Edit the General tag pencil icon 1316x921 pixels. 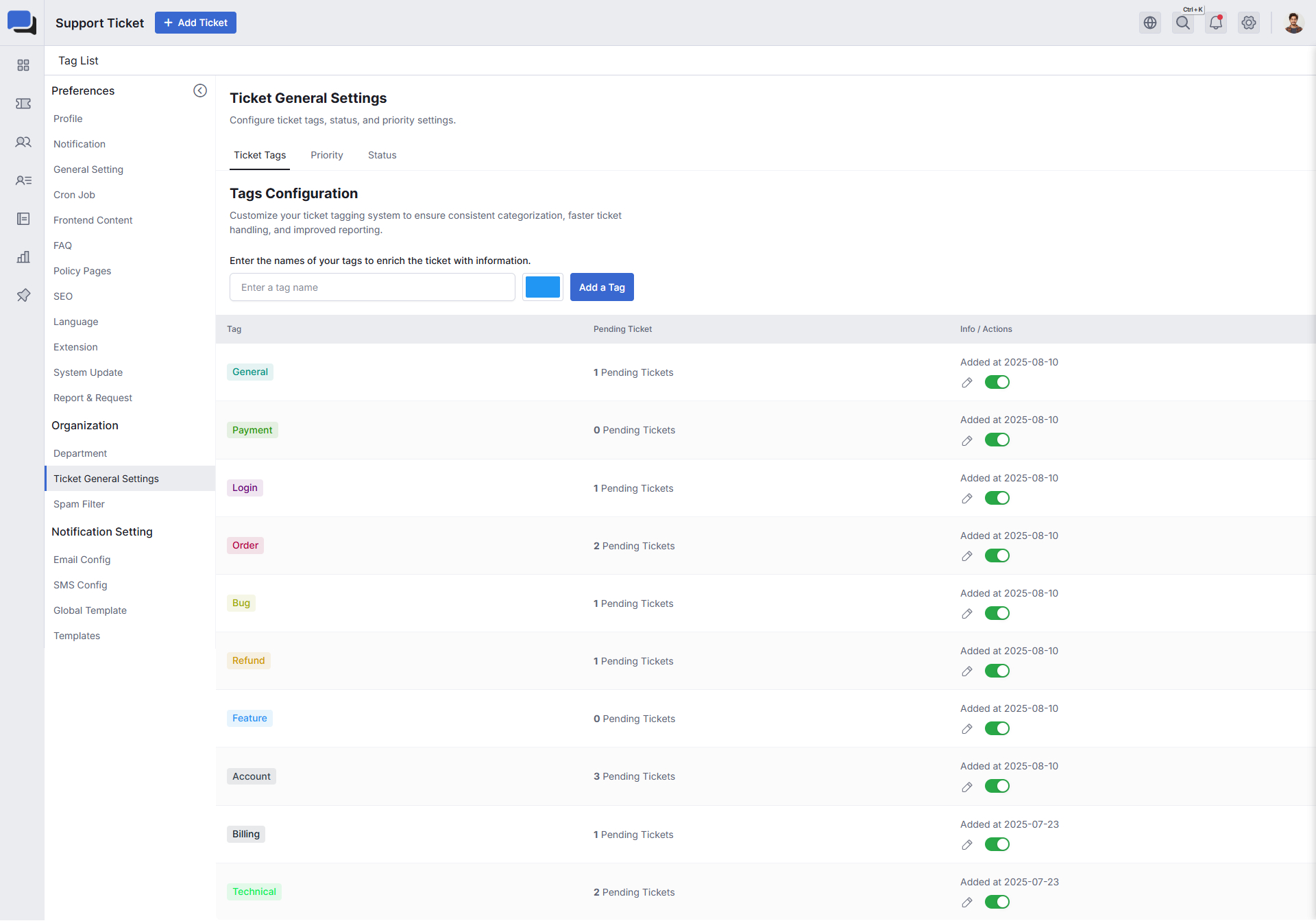(967, 383)
